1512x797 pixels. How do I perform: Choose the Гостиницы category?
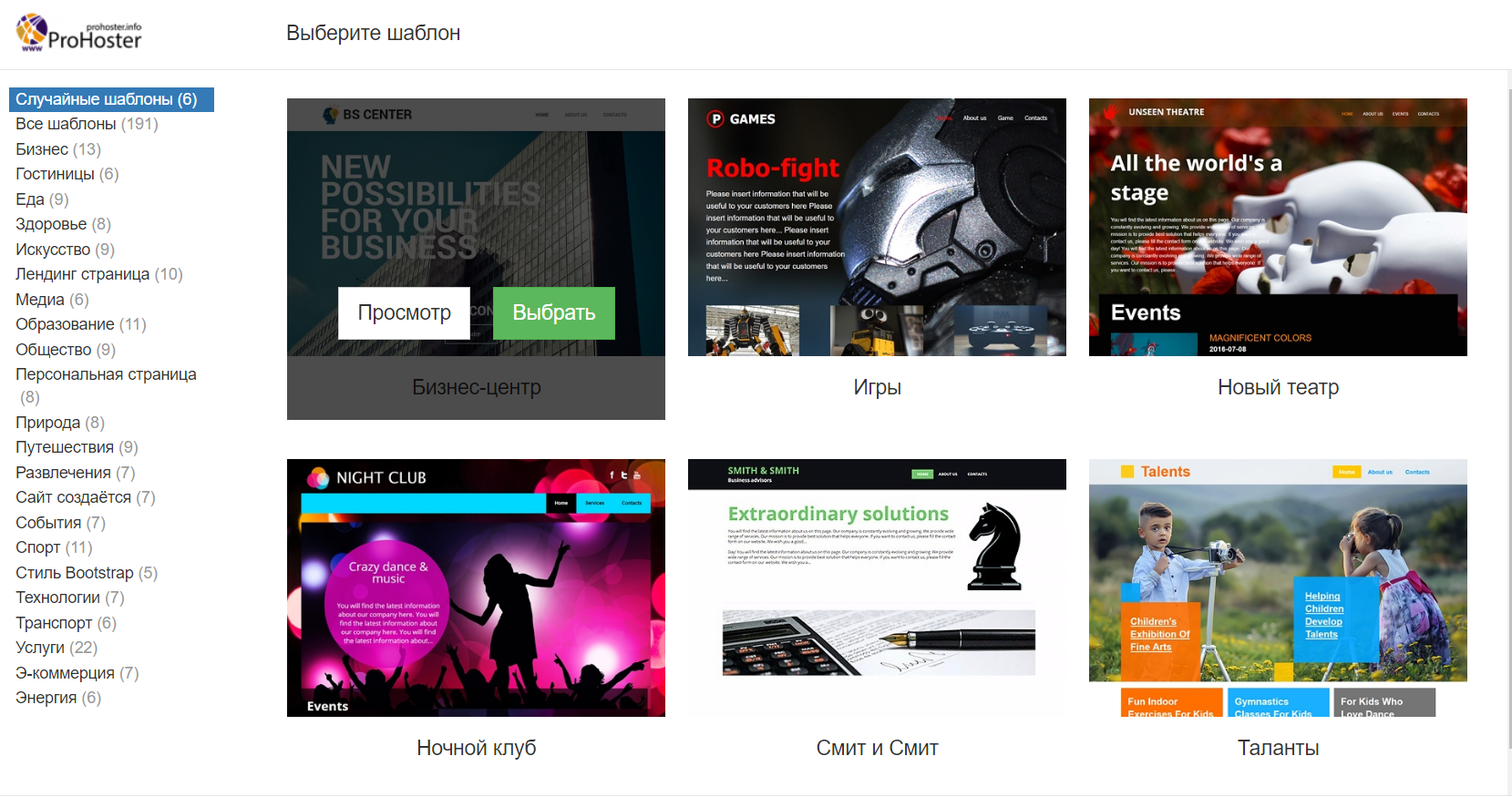67,174
